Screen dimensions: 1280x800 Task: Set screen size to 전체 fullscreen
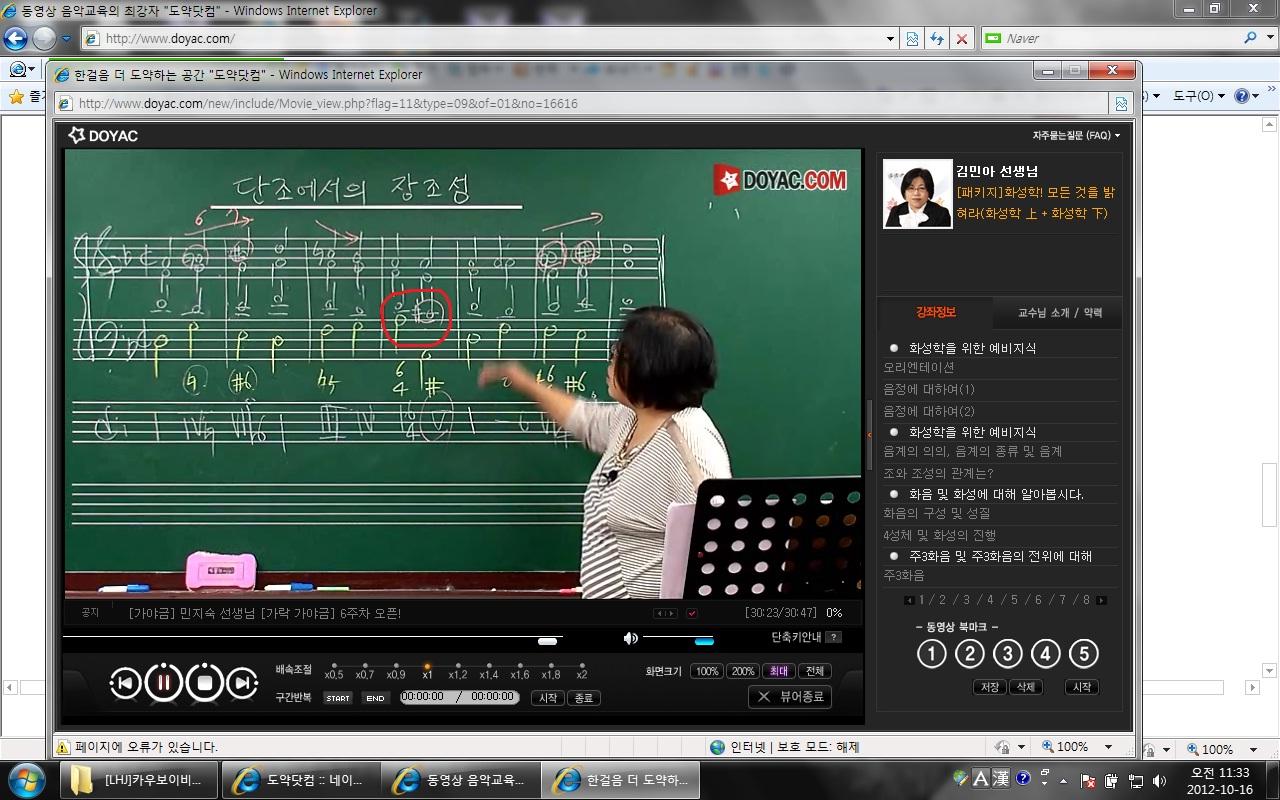click(815, 671)
